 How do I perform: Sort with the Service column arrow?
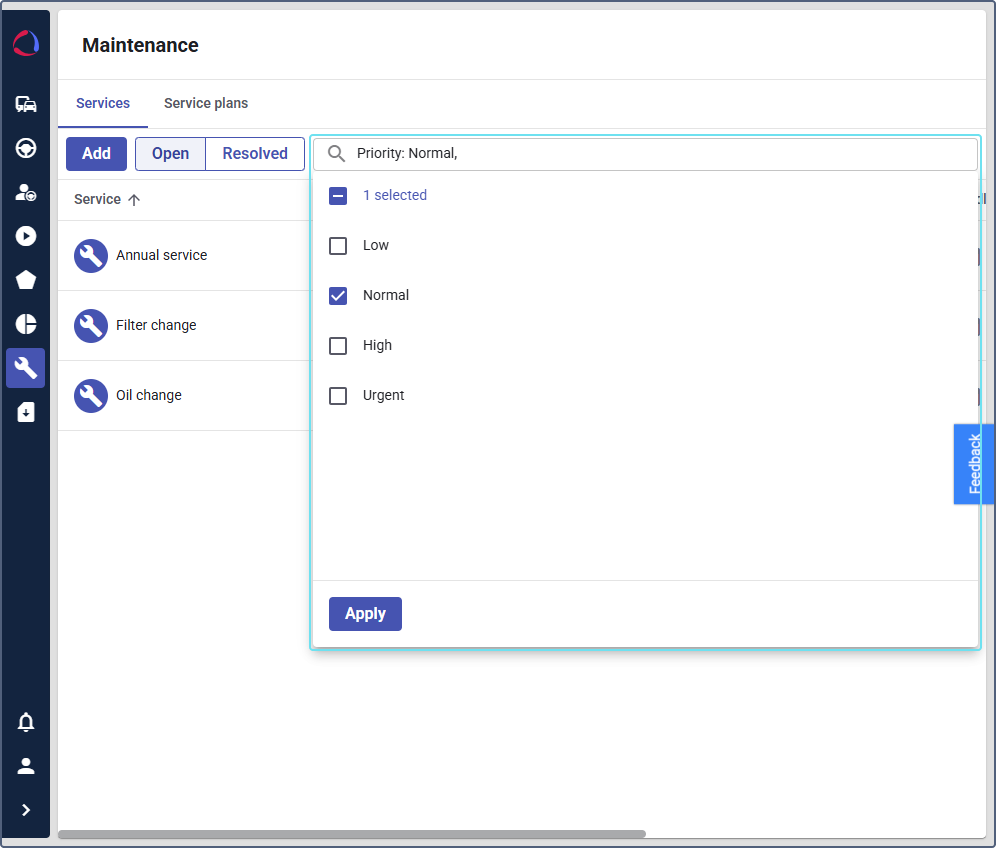(x=134, y=200)
